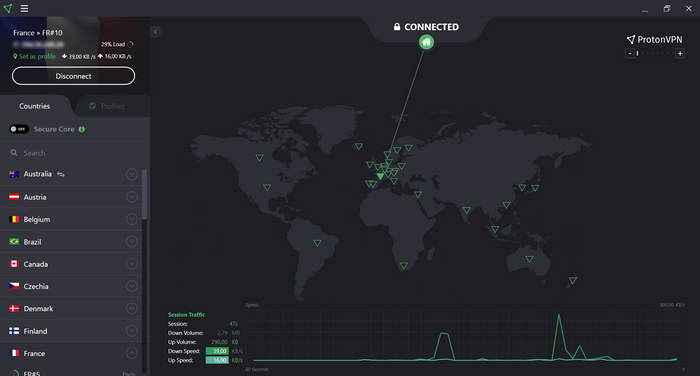700x376 pixels.
Task: Zoom in the map with plus button
Action: click(x=679, y=54)
